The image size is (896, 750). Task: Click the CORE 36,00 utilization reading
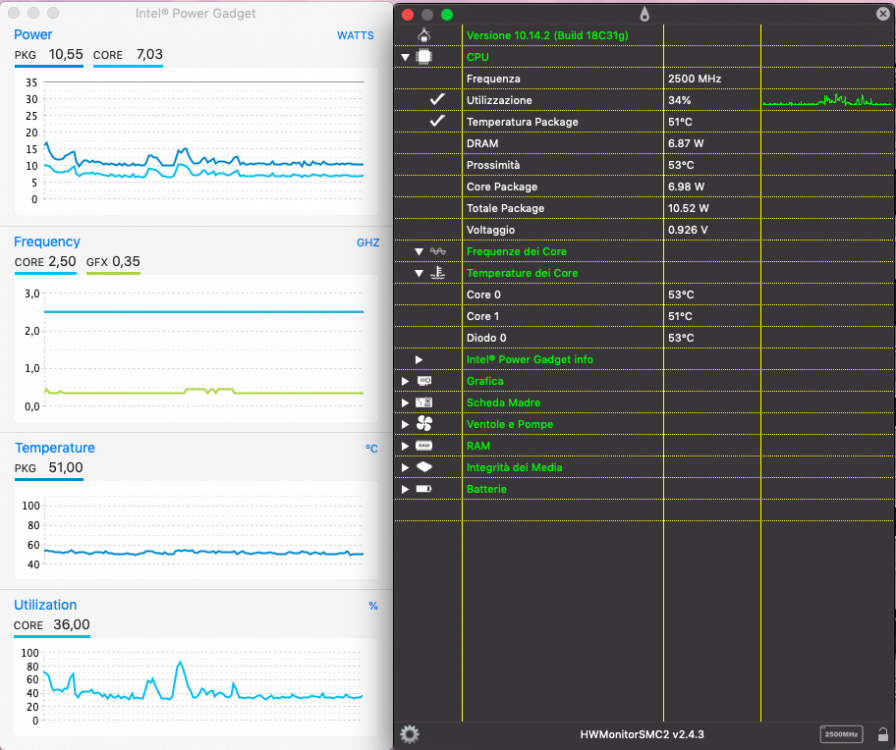[x=52, y=625]
